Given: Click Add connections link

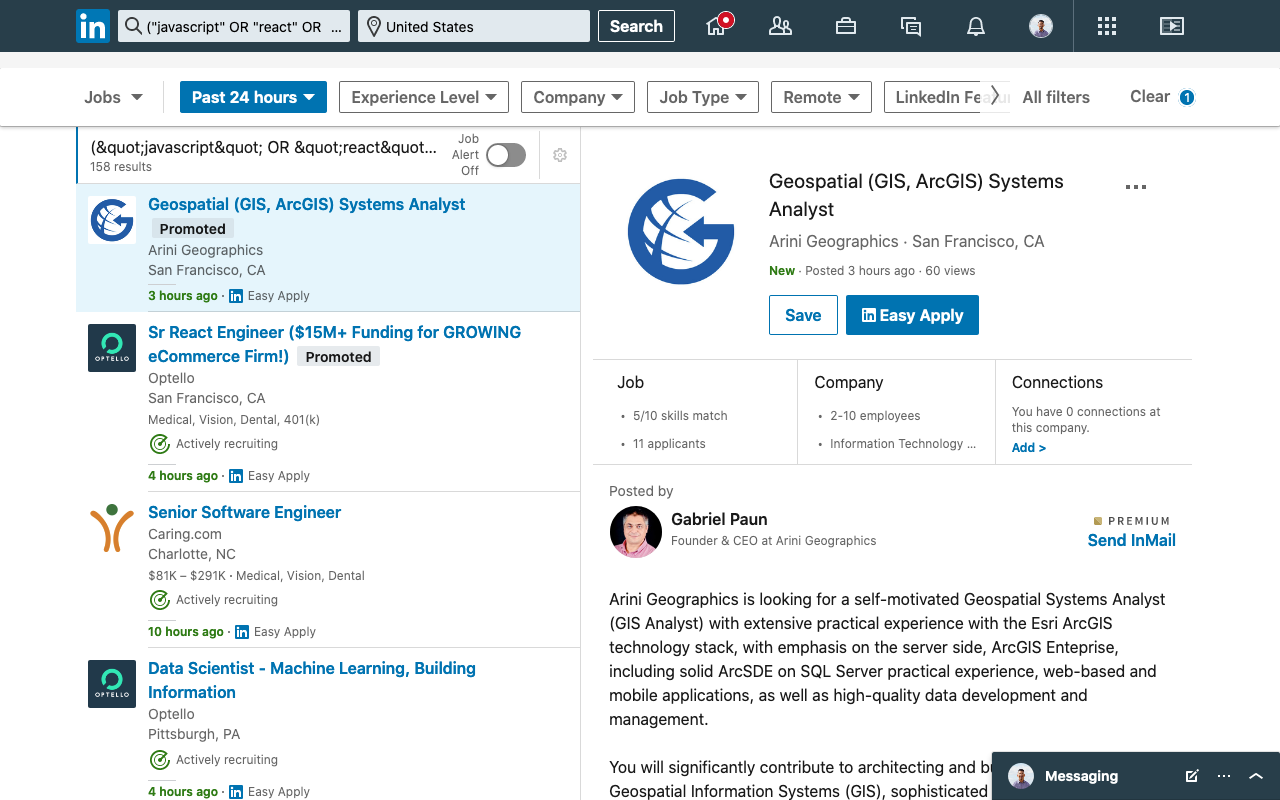Looking at the screenshot, I should [x=1029, y=448].
